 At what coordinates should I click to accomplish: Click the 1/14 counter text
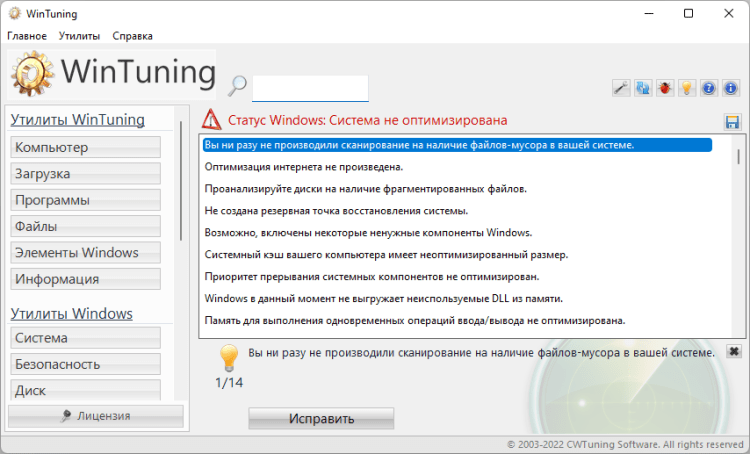[x=229, y=383]
